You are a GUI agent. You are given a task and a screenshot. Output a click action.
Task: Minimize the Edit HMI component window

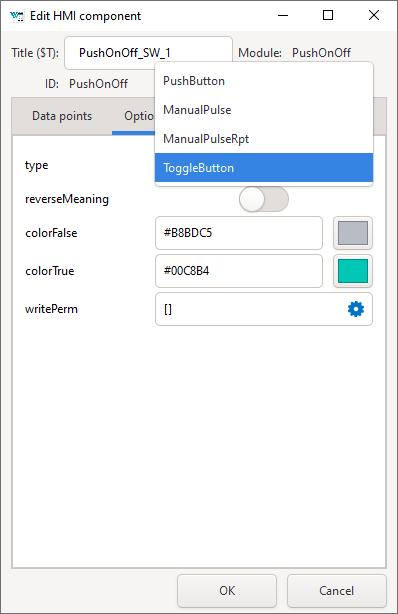pos(283,16)
